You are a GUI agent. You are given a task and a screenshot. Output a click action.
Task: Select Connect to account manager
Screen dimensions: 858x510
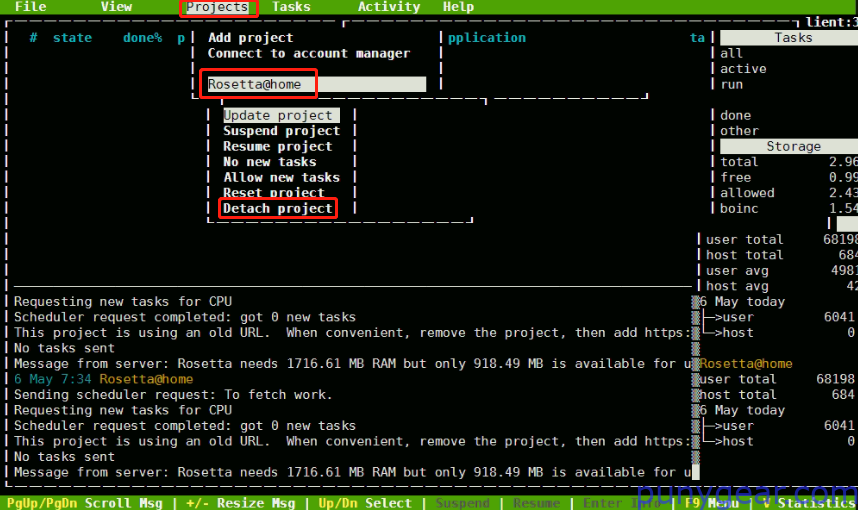click(309, 54)
